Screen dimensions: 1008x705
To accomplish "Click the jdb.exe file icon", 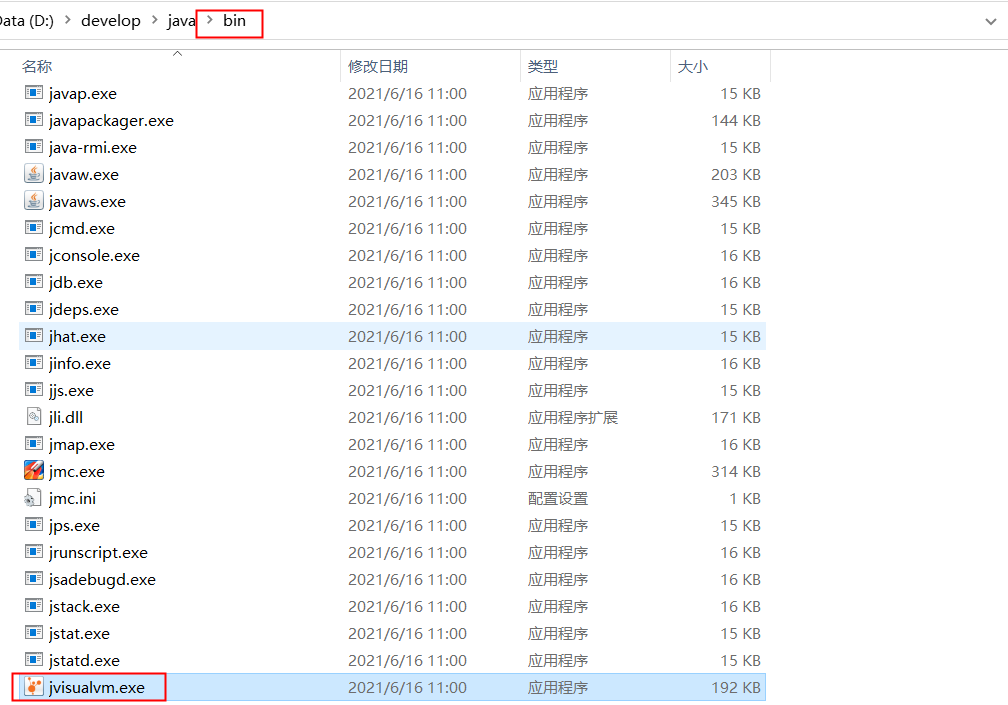I will (33, 281).
